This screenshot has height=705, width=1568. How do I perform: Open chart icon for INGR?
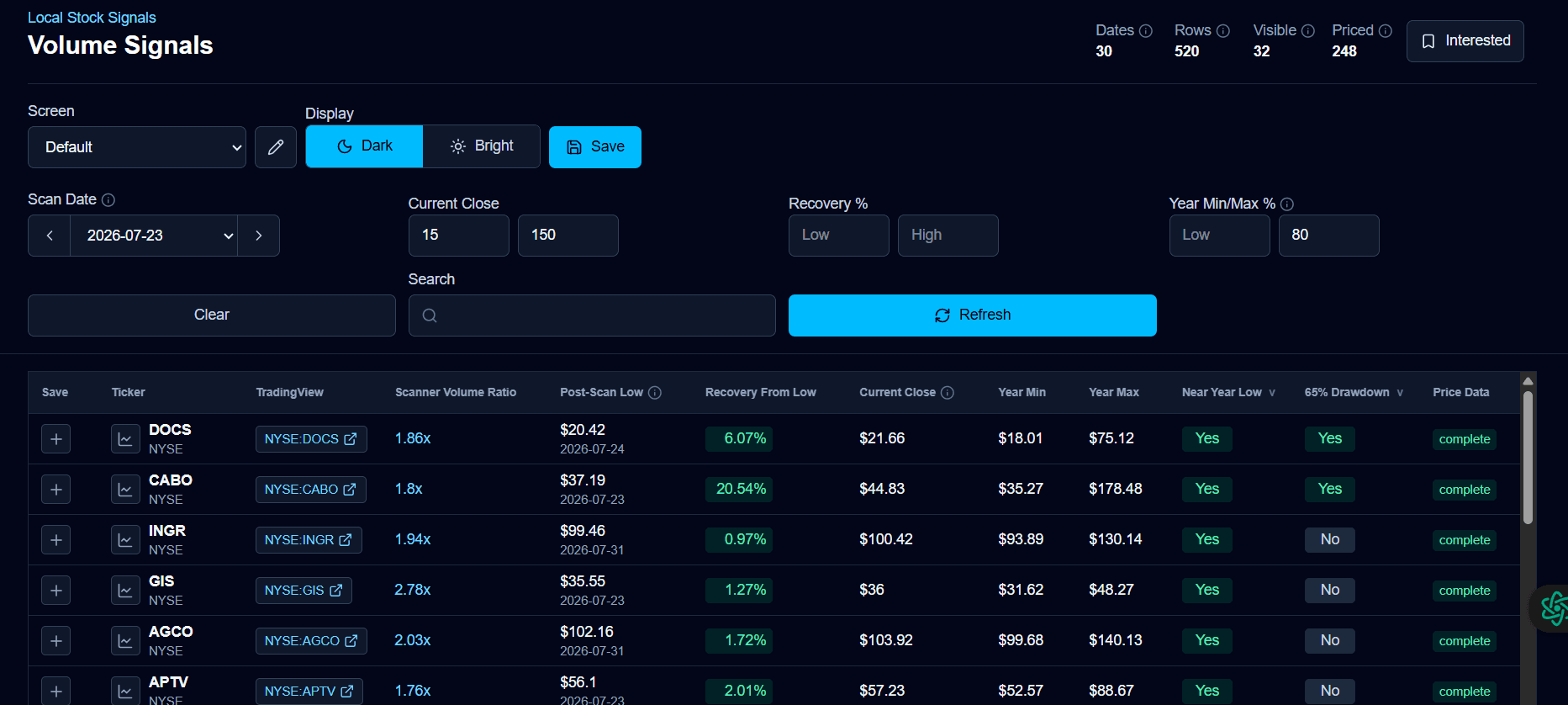[125, 540]
